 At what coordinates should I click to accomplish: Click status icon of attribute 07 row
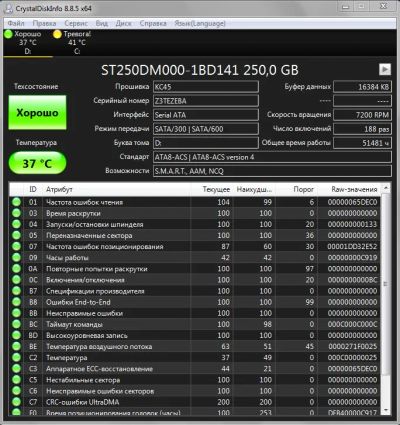(16, 246)
